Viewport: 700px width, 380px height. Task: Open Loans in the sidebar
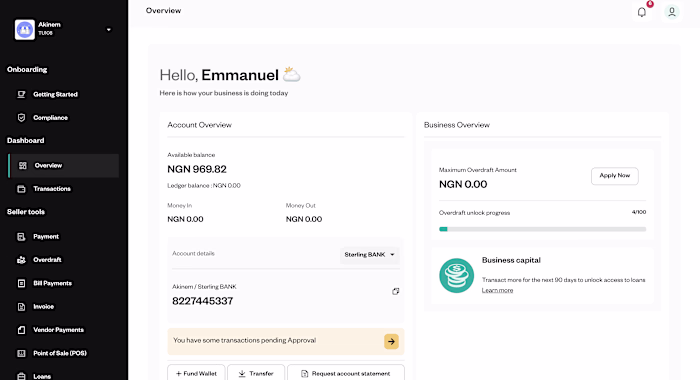42,376
